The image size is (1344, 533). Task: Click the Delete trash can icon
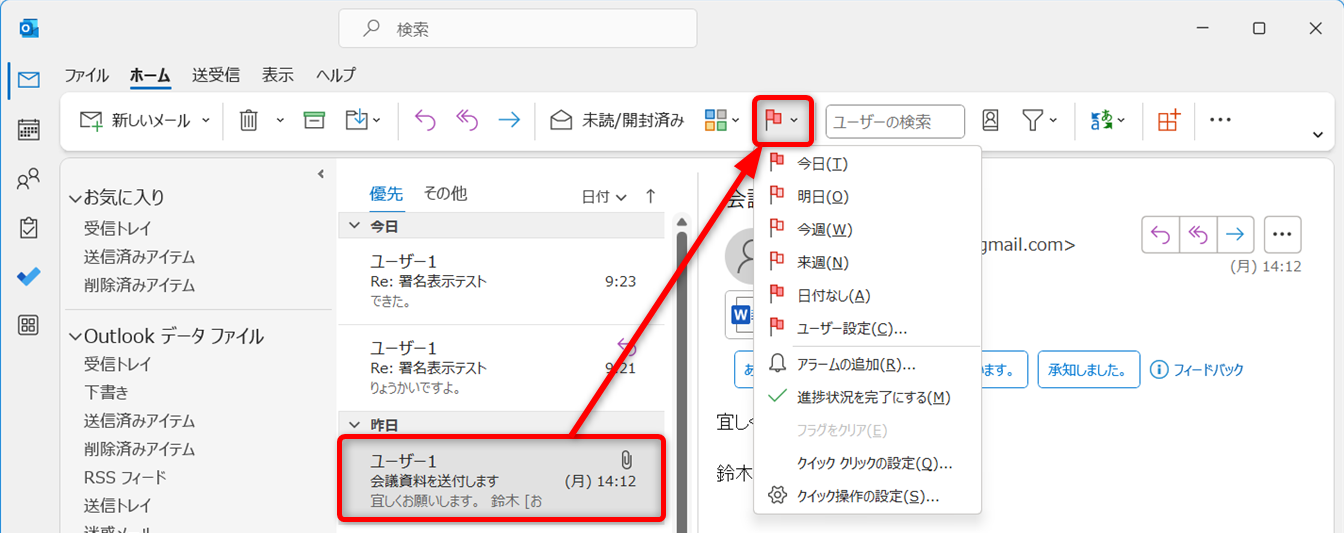[249, 121]
